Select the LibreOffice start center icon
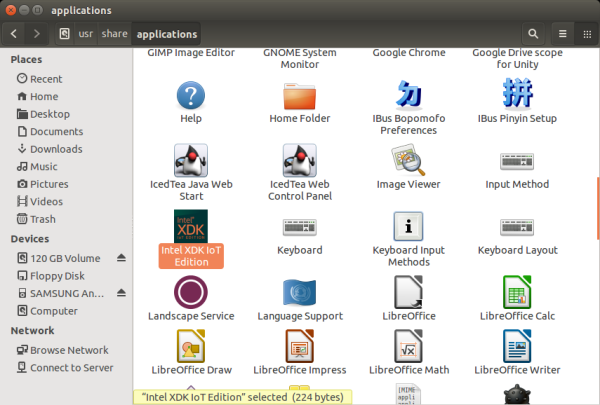This screenshot has height=405, width=600. pos(408,292)
